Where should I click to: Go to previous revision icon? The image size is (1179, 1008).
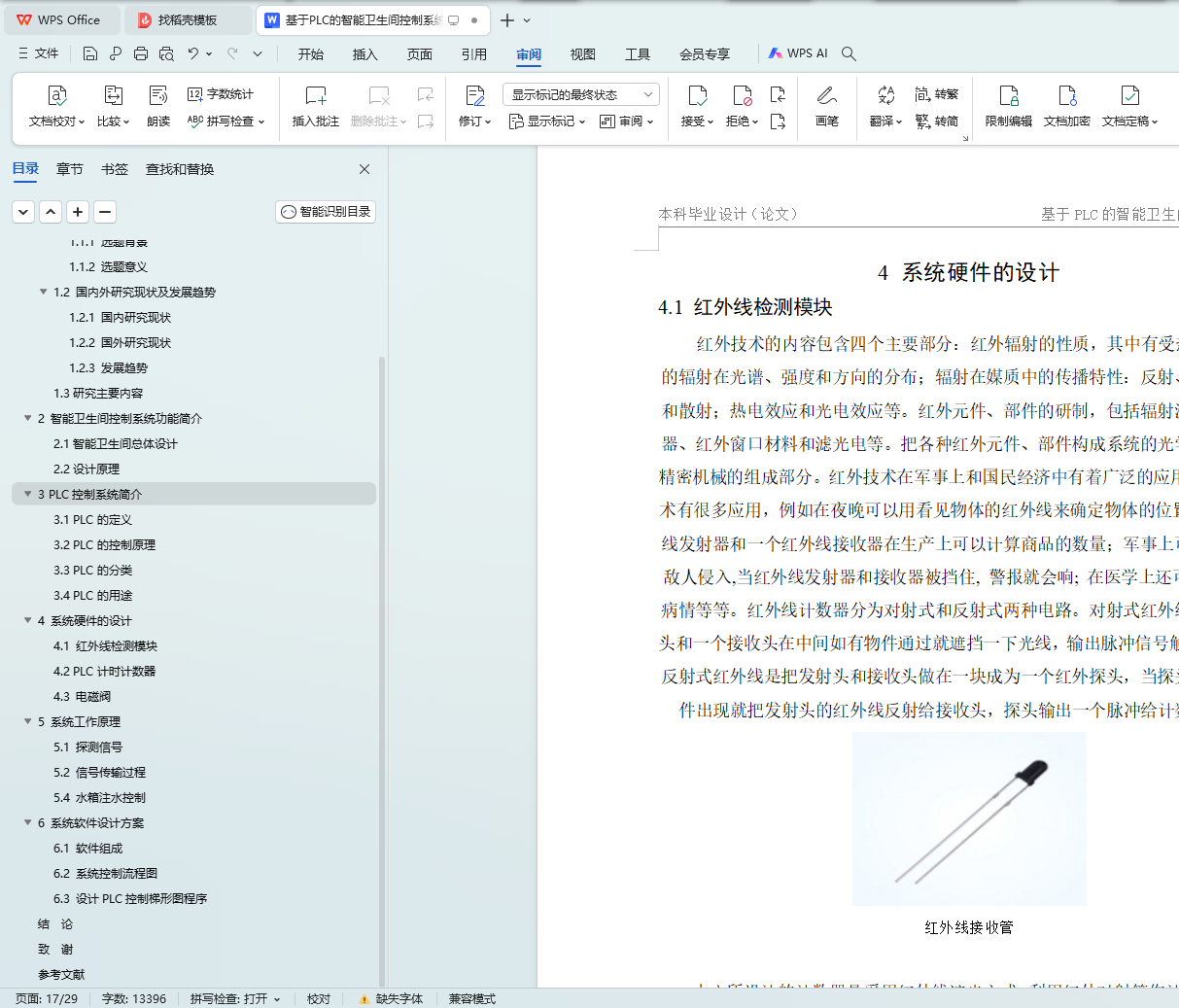pos(778,94)
